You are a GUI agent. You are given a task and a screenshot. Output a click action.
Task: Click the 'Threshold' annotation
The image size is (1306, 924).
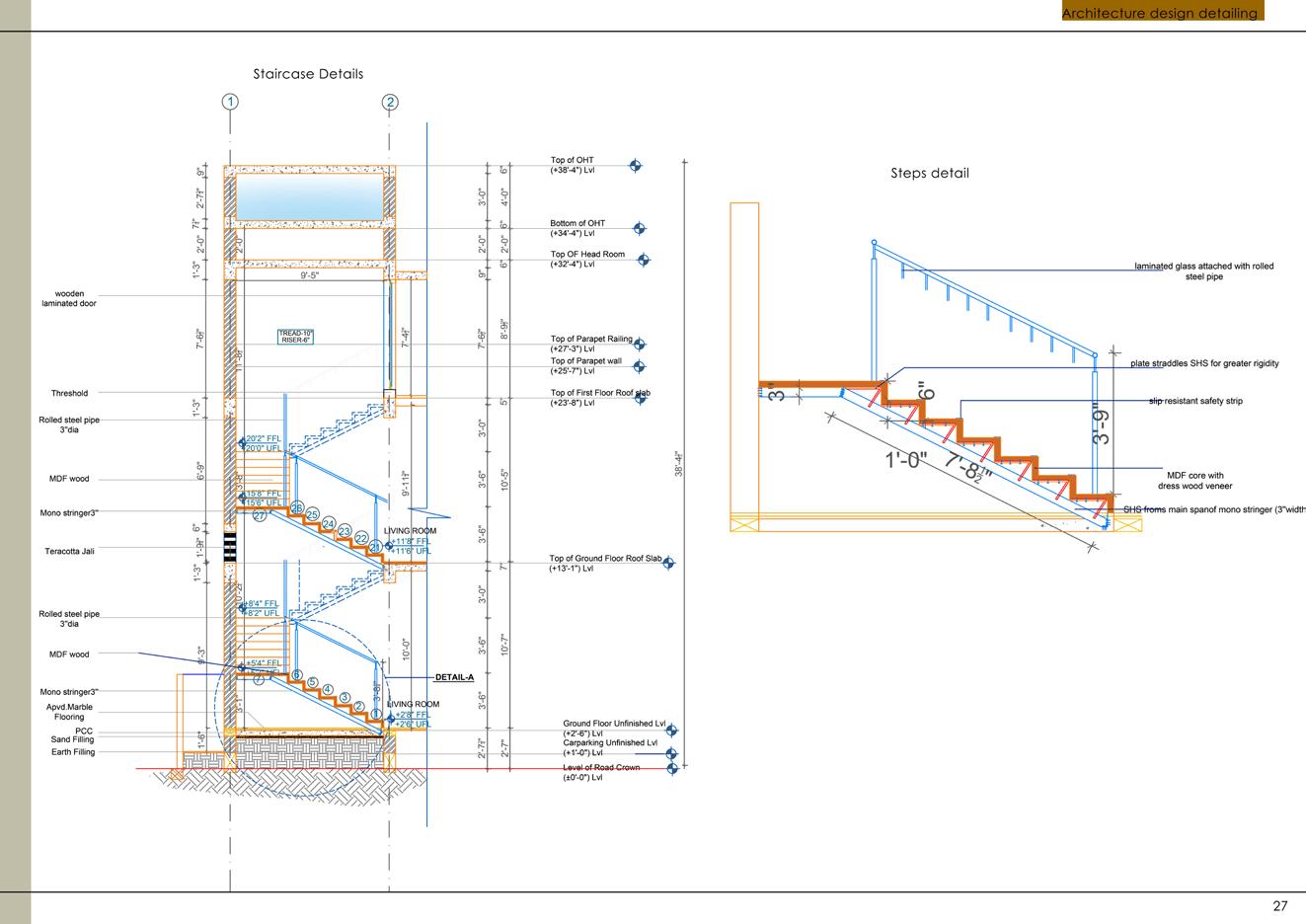point(69,393)
